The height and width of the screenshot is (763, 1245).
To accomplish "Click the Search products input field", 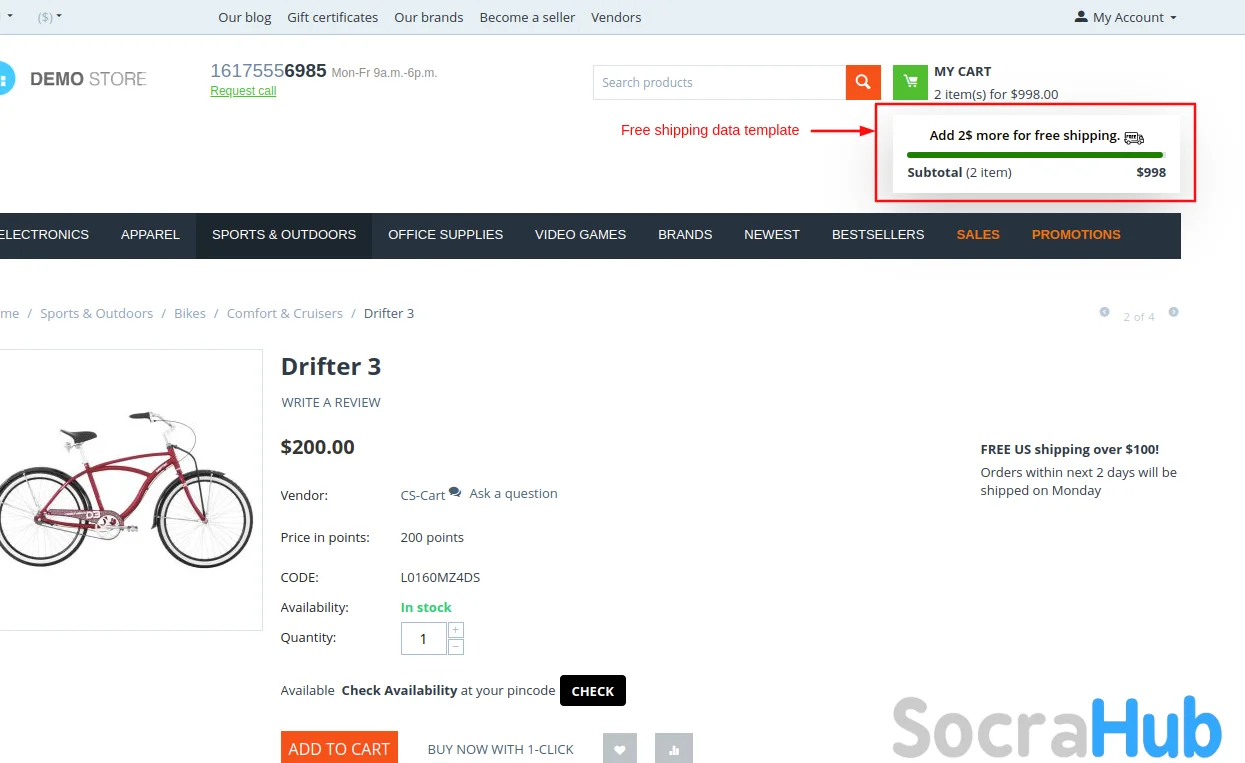I will tap(718, 82).
